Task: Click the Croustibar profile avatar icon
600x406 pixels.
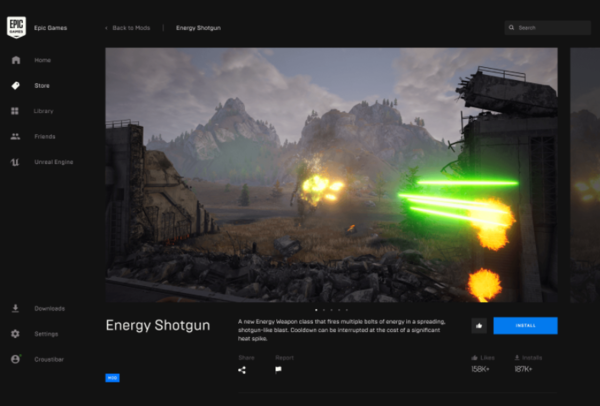Action: [x=16, y=359]
